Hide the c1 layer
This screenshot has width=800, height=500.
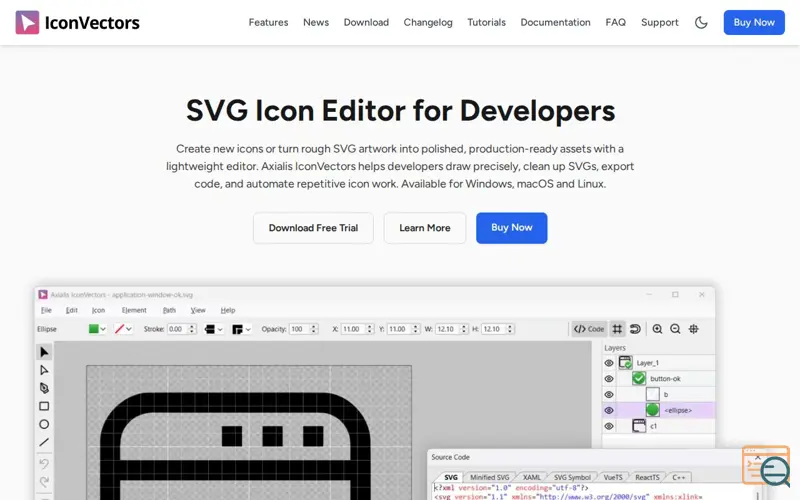click(609, 427)
